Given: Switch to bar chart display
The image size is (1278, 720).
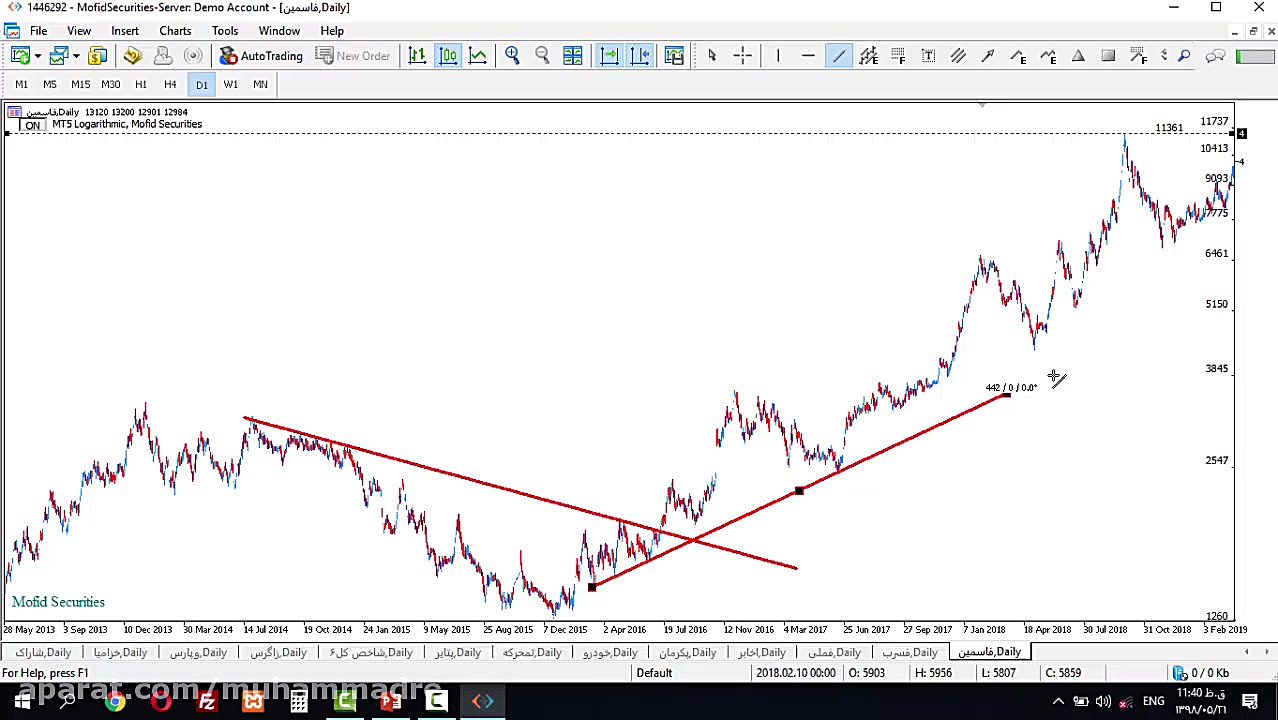Looking at the screenshot, I should pos(417,56).
